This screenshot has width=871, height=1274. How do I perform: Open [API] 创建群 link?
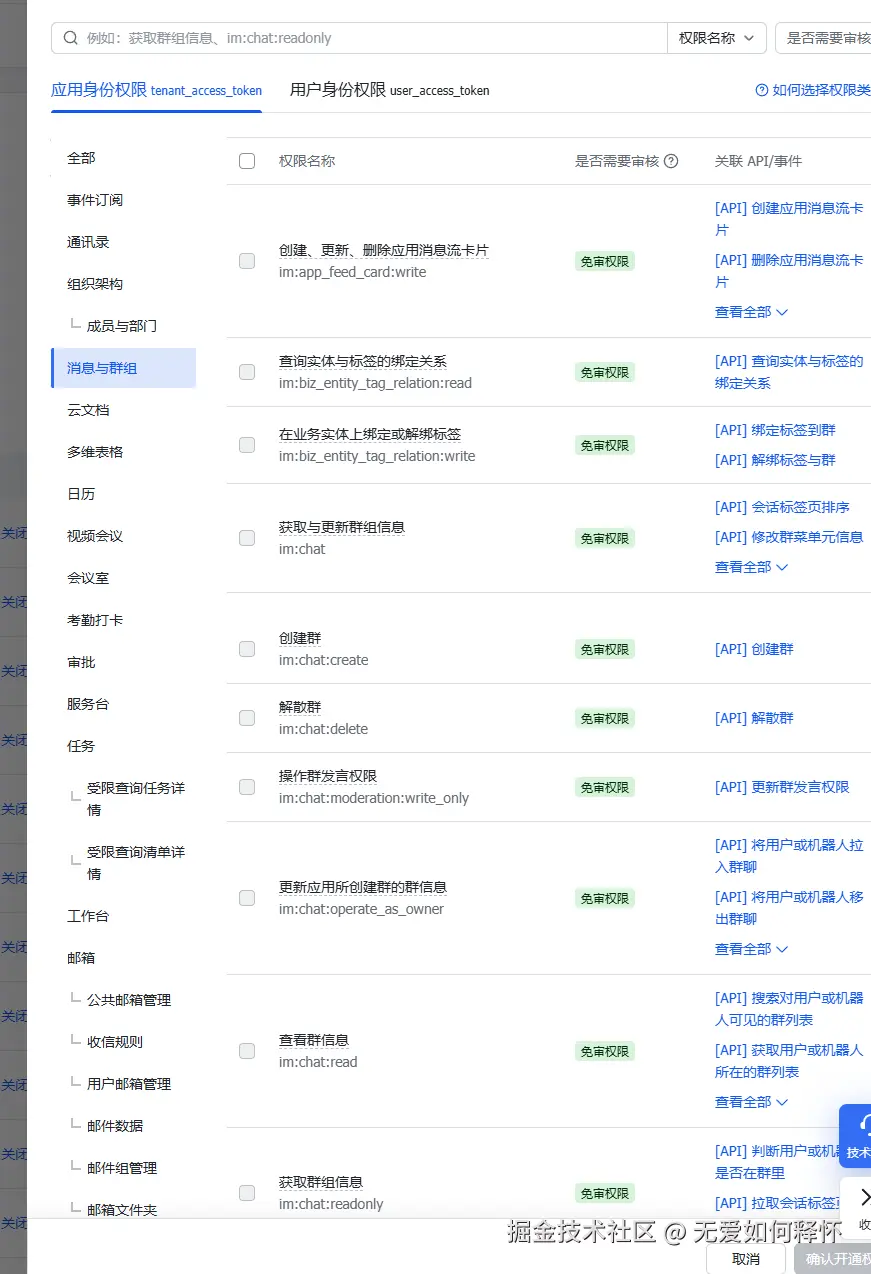pos(754,649)
